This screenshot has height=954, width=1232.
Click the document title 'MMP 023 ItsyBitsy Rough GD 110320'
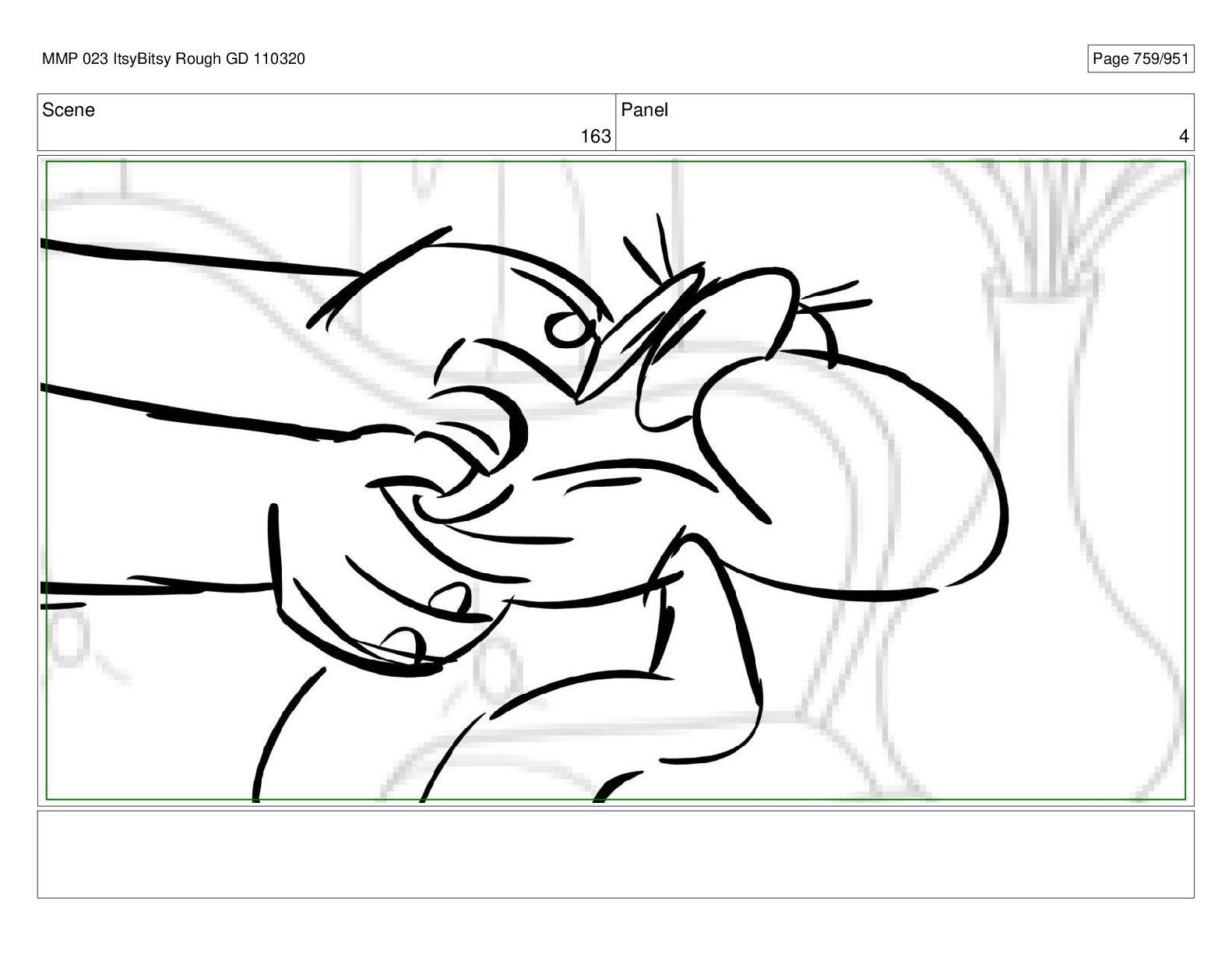tap(174, 58)
